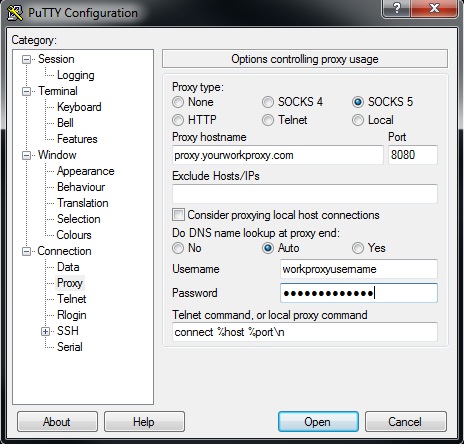Open the Telnet category in tree
464x444 pixels.
72,299
